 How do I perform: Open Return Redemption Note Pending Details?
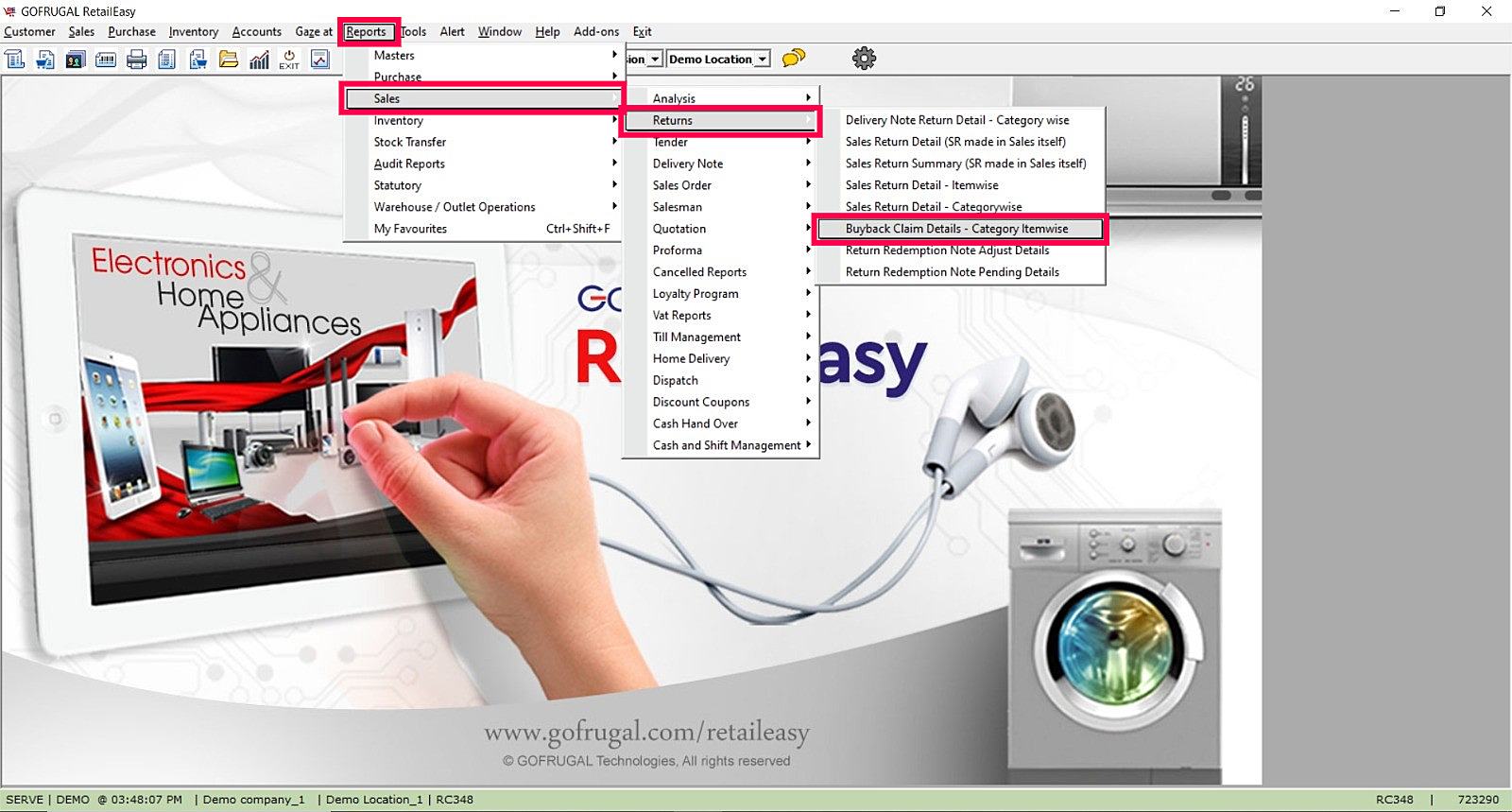pyautogui.click(x=960, y=272)
